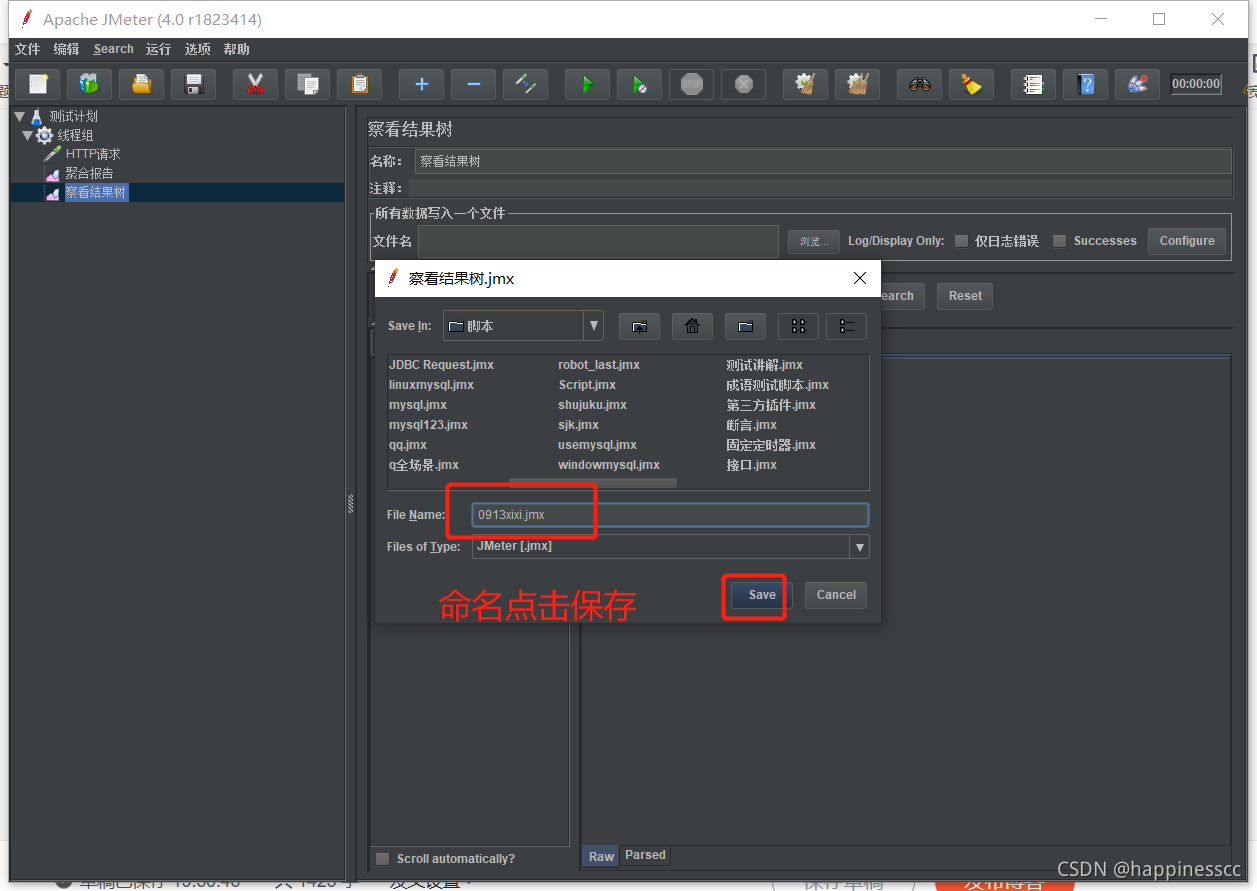Toggle the 仅日志错误 checkbox
Screen dimensions: 1257x891
pyautogui.click(x=961, y=241)
